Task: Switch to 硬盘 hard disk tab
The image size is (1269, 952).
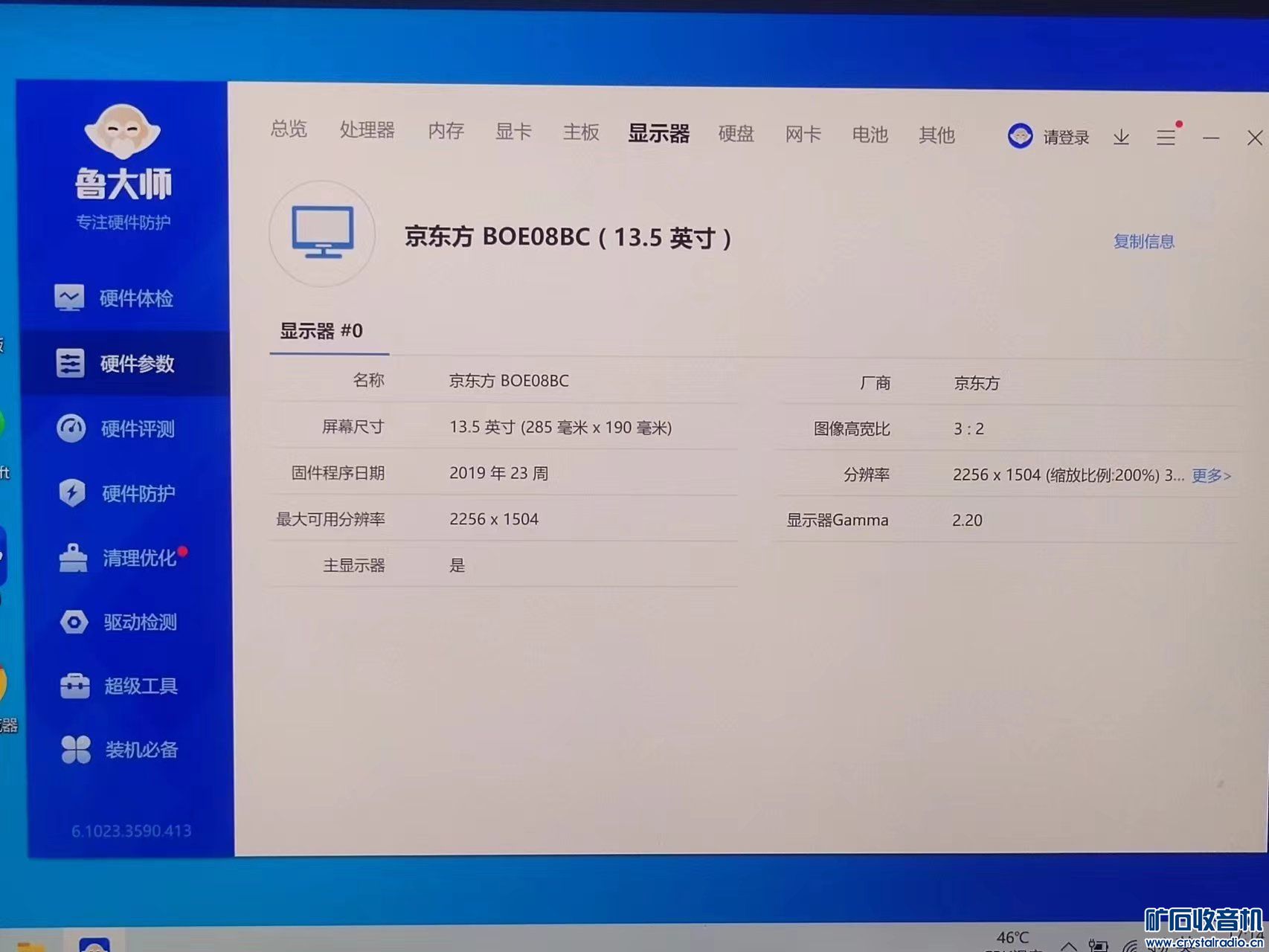Action: pos(736,134)
